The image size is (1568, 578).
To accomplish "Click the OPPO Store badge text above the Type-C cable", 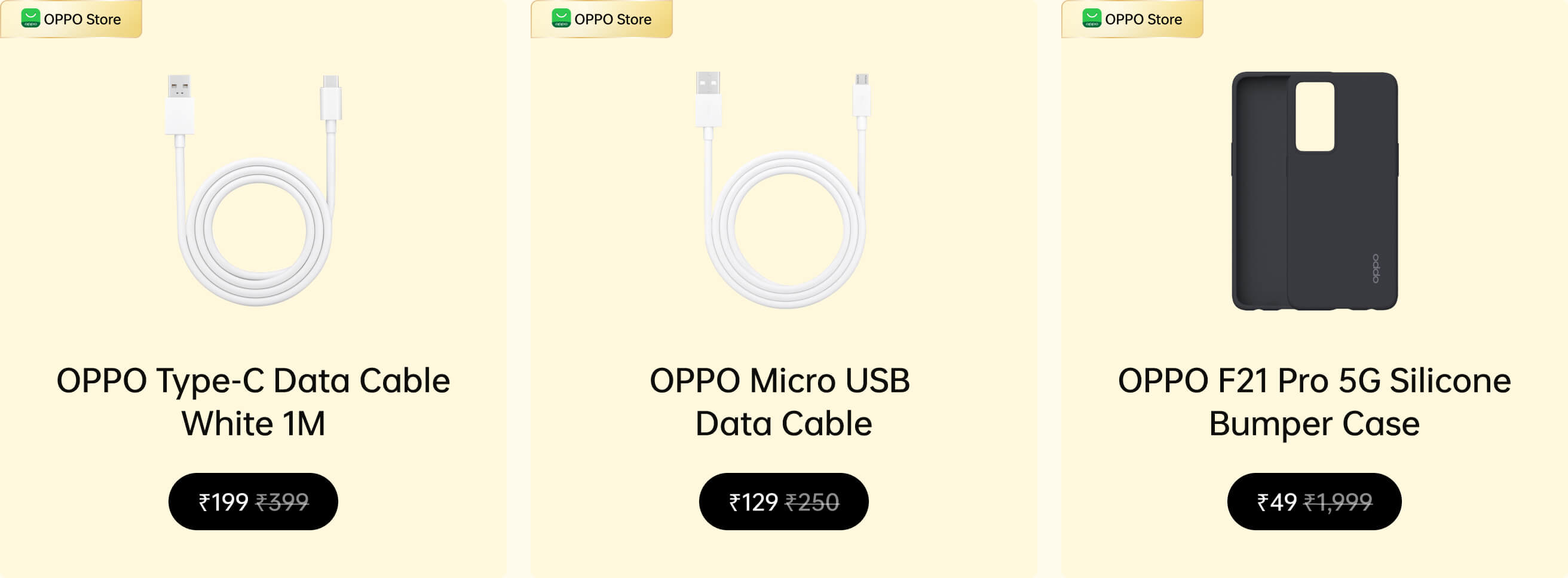I will click(82, 20).
